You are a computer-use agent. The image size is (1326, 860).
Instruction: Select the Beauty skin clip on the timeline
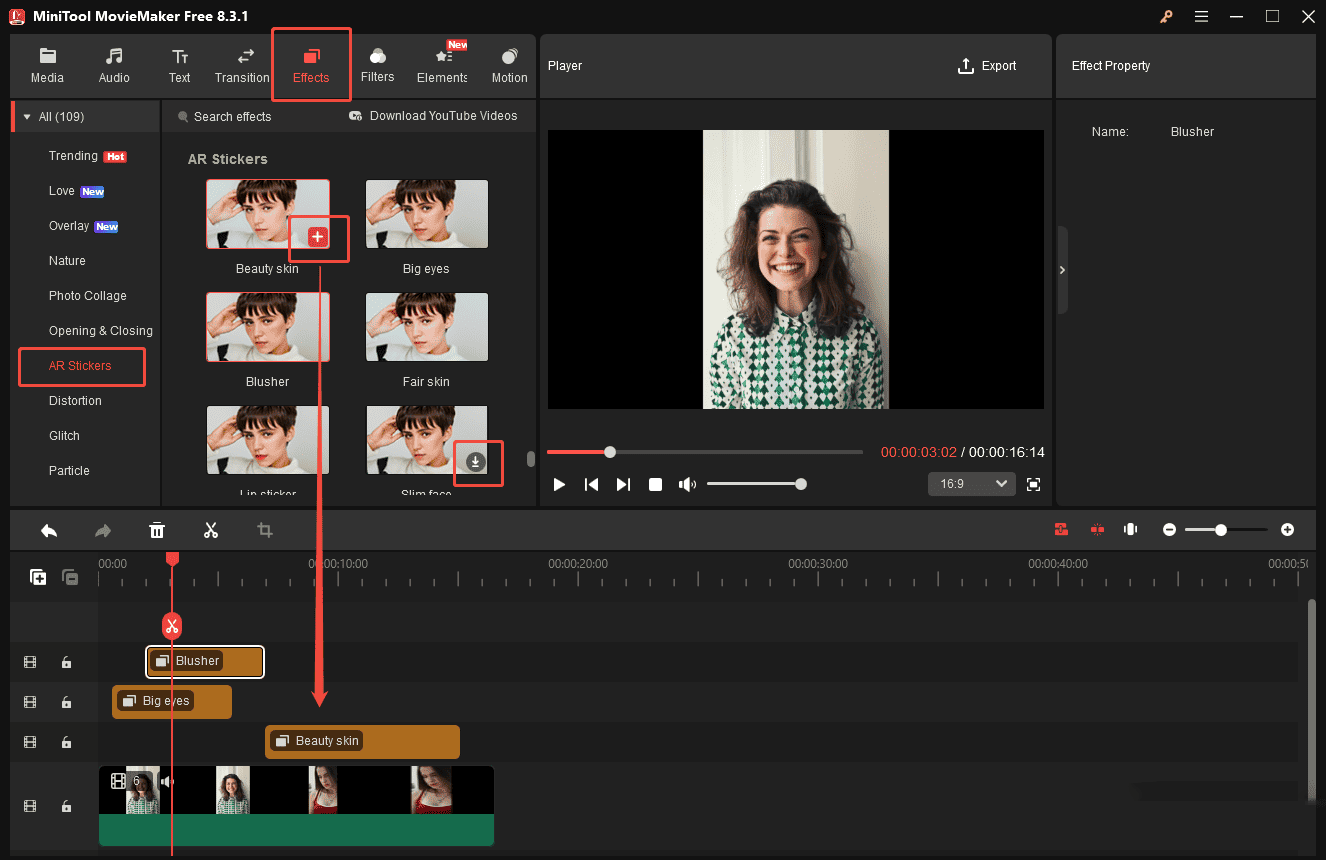[x=362, y=741]
